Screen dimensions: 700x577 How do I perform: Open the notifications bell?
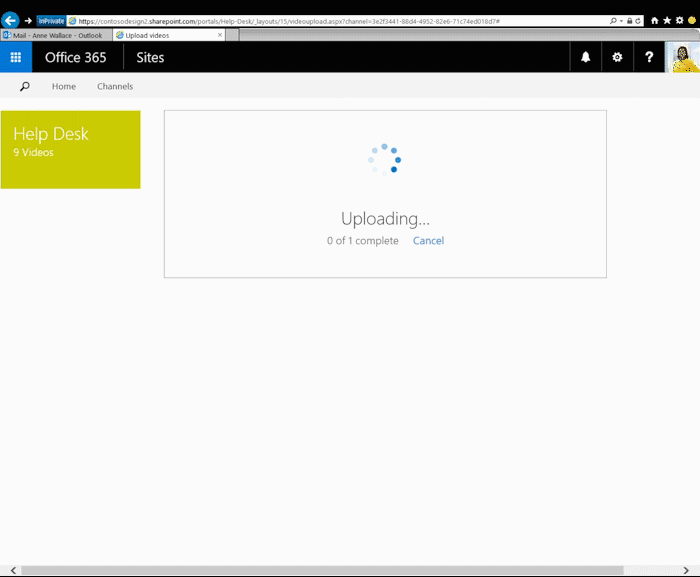586,57
